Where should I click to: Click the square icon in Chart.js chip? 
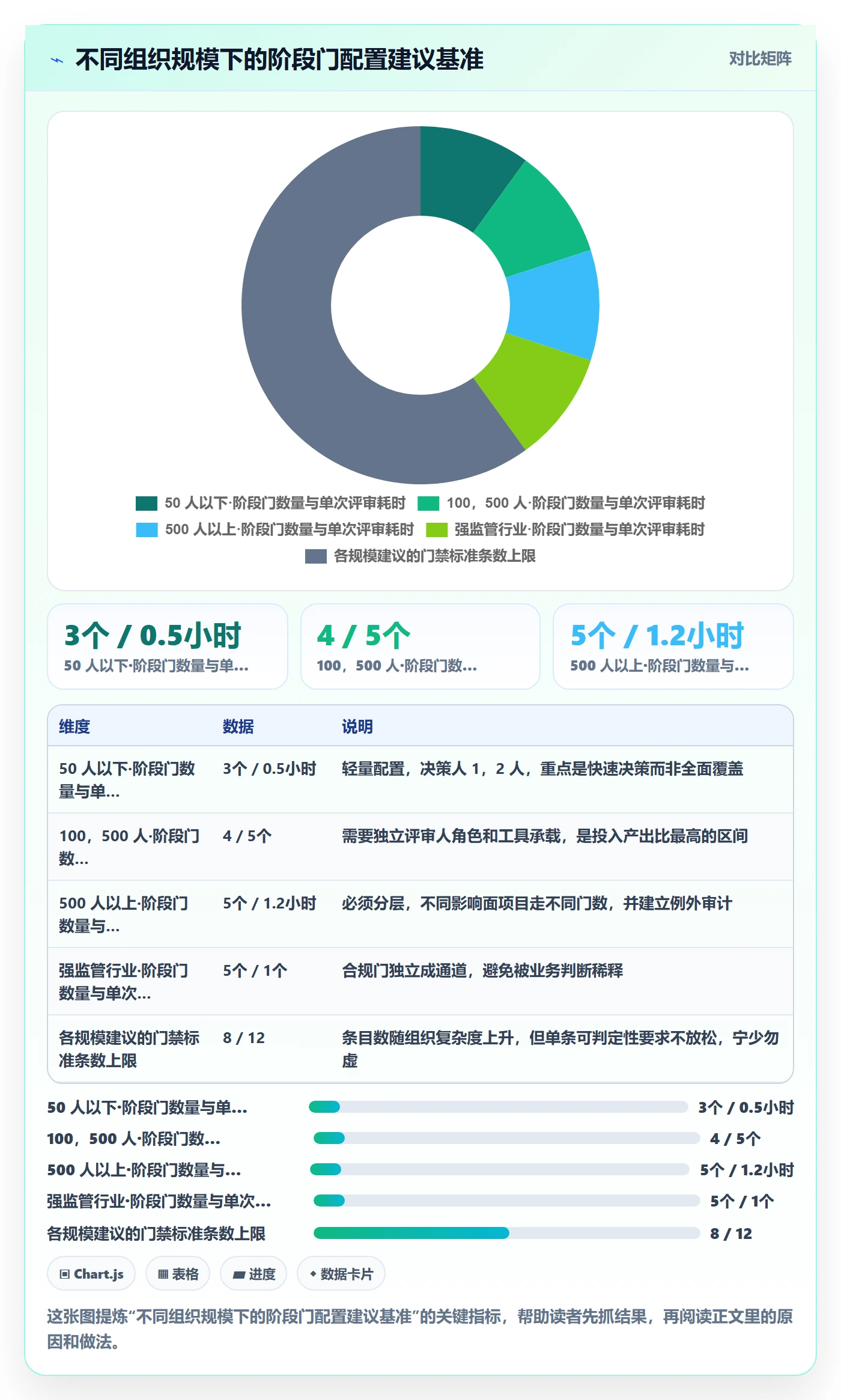[65, 1274]
